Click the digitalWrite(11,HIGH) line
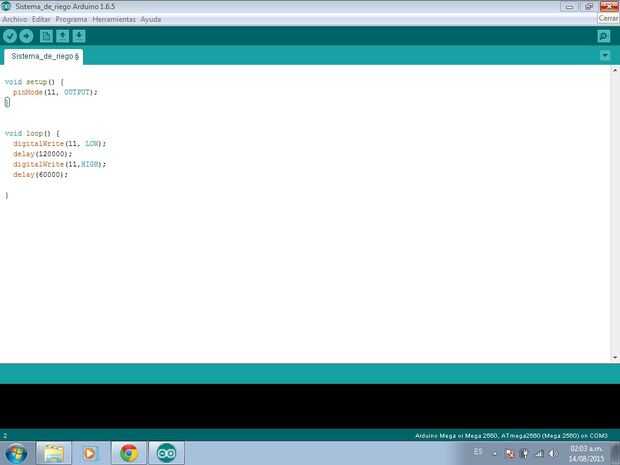This screenshot has width=620, height=465. point(59,164)
